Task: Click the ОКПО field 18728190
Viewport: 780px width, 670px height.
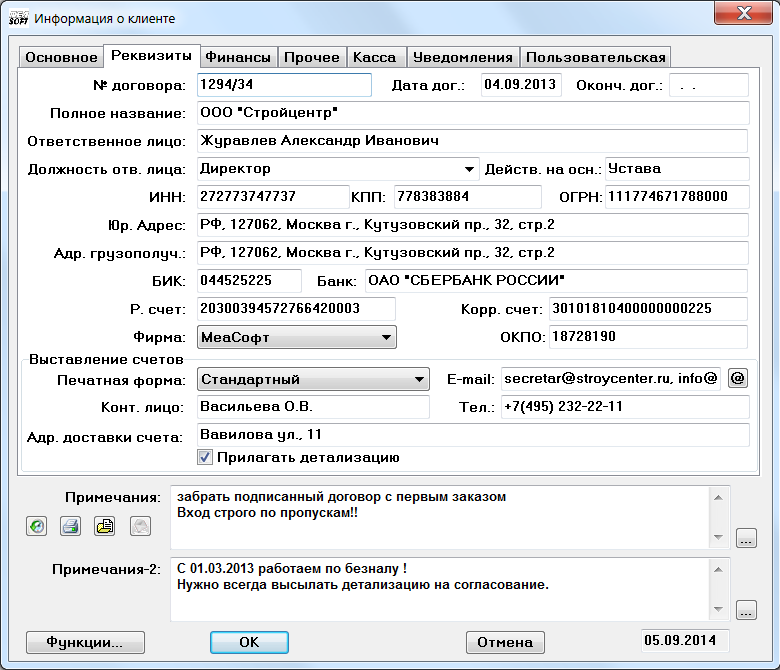Action: (648, 337)
